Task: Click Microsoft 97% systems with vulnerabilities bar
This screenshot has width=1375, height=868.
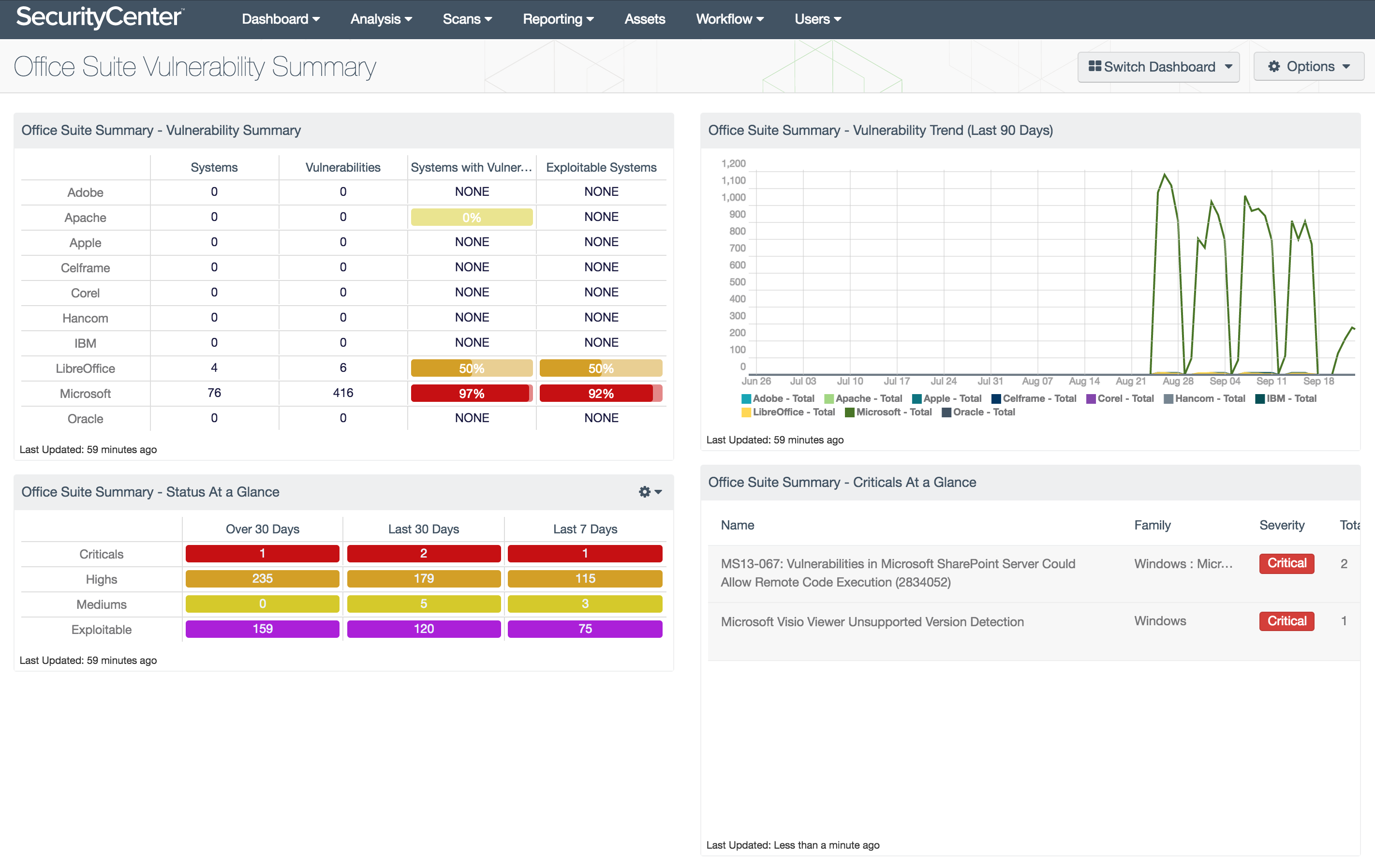Action: click(472, 393)
